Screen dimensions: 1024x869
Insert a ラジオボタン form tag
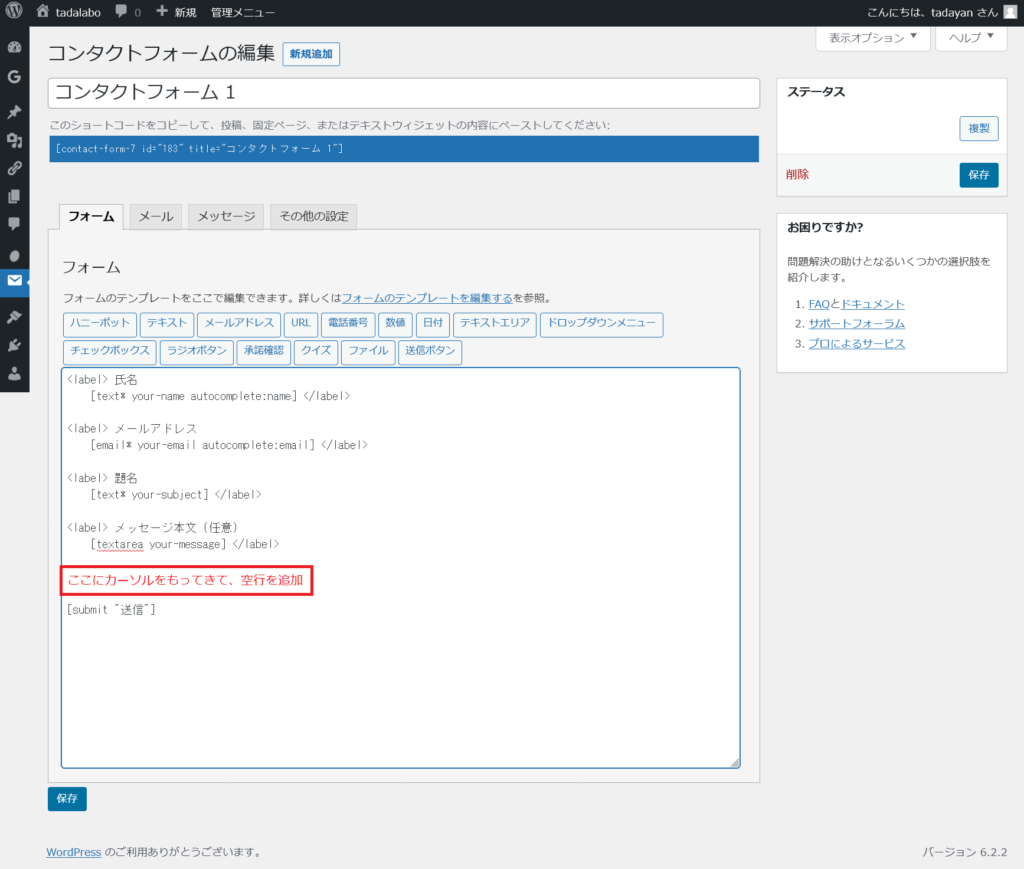coord(196,352)
